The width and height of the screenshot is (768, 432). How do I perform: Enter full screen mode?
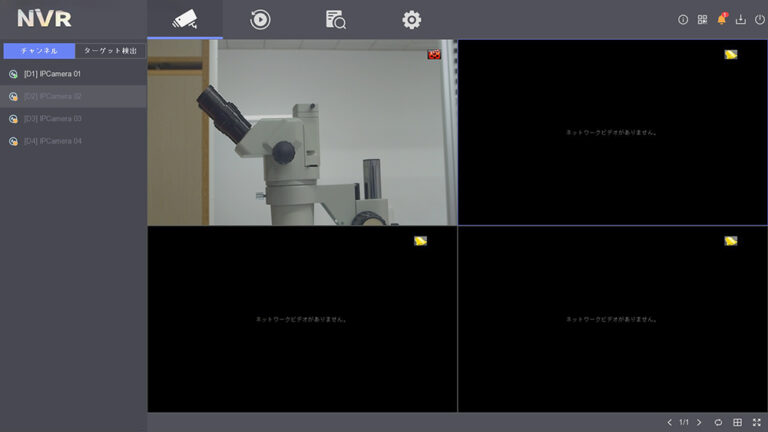756,422
